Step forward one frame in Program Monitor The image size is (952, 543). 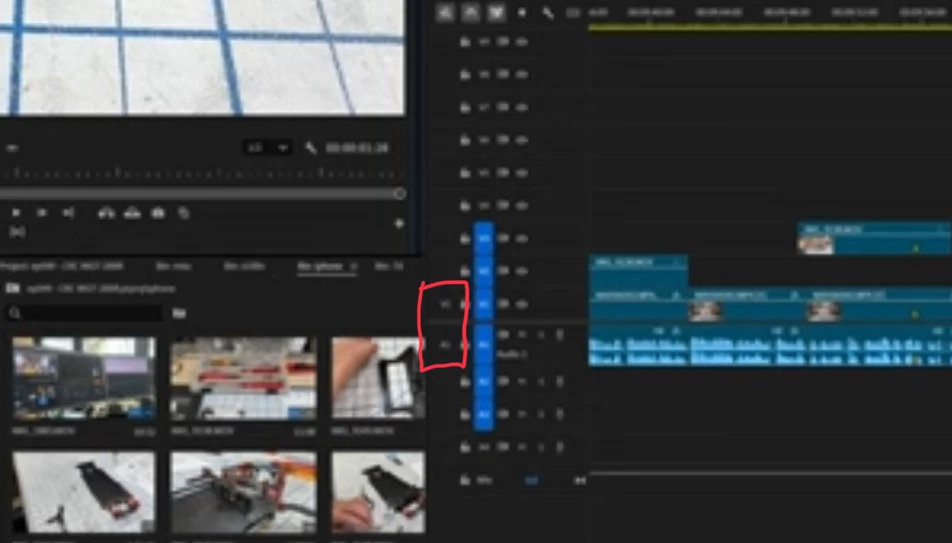(42, 213)
